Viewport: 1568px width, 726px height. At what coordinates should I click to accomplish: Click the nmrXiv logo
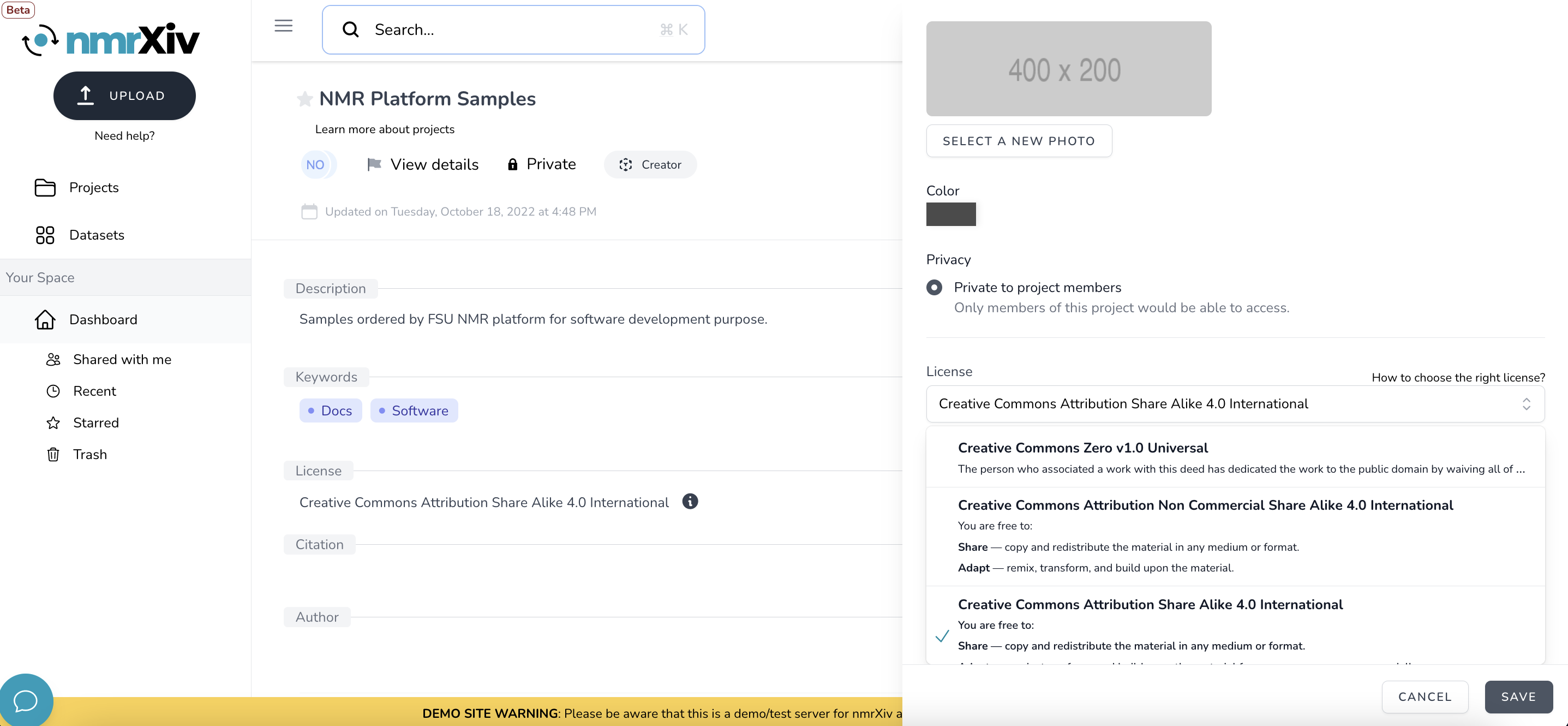111,40
